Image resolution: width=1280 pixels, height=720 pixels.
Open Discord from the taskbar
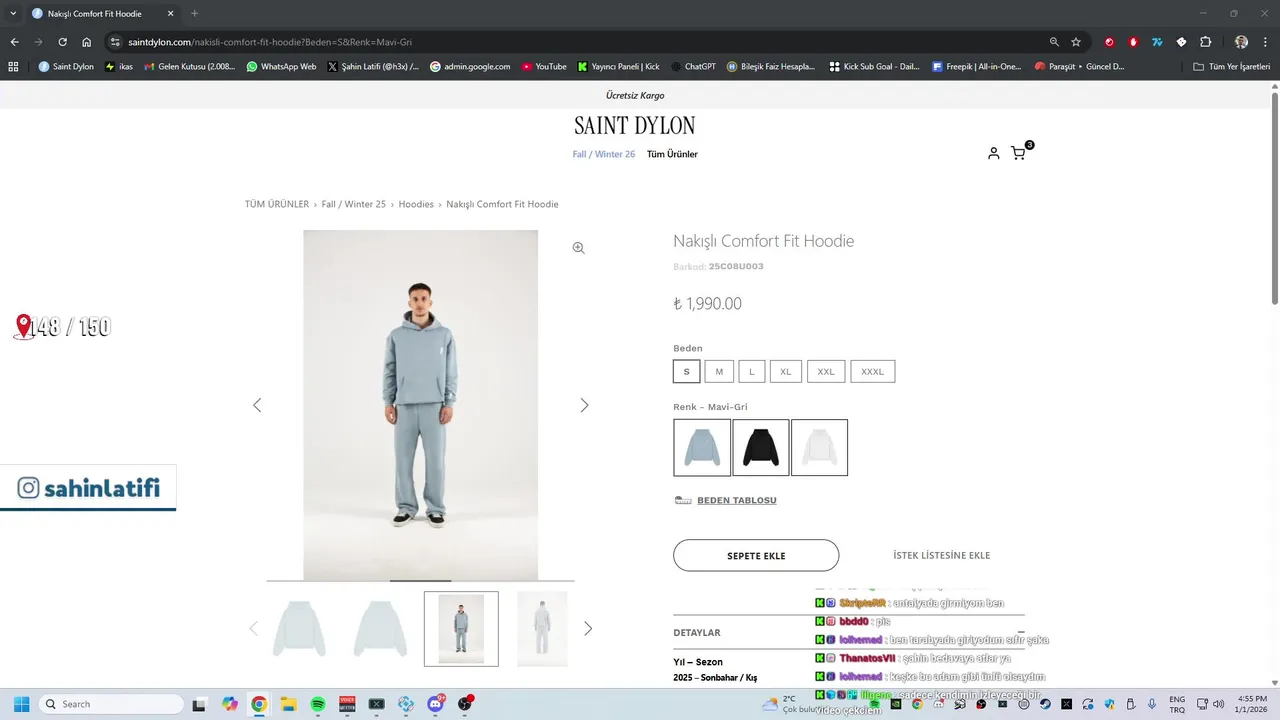point(436,704)
